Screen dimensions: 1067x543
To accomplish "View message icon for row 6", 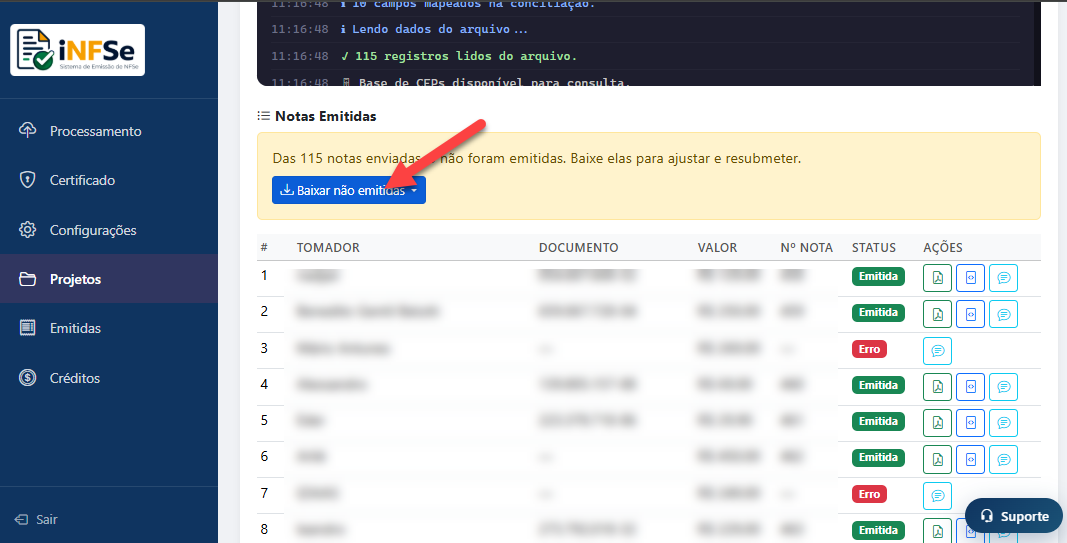I will point(1003,459).
